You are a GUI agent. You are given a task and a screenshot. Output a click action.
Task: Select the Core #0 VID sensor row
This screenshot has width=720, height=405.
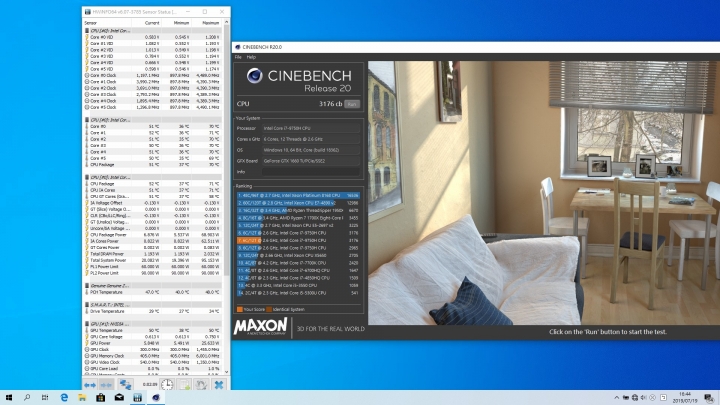coord(152,37)
